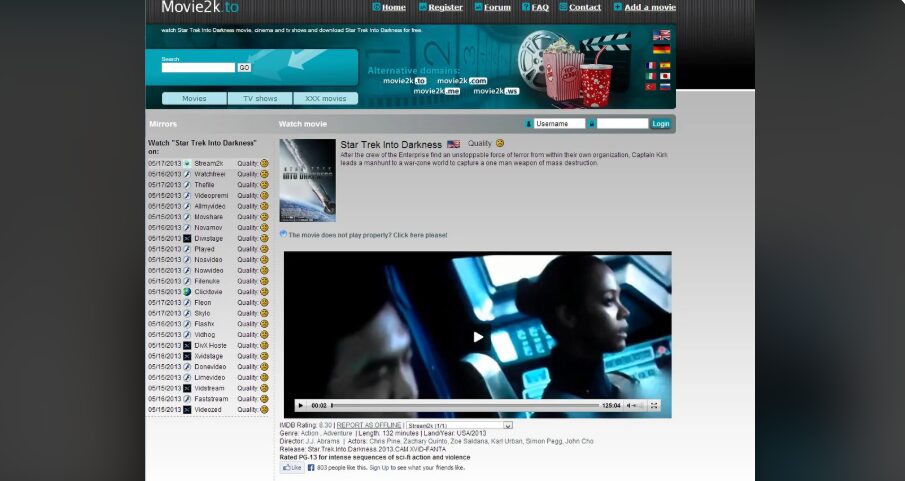Open the Nosvideo mirror
The width and height of the screenshot is (905, 481).
(208, 260)
